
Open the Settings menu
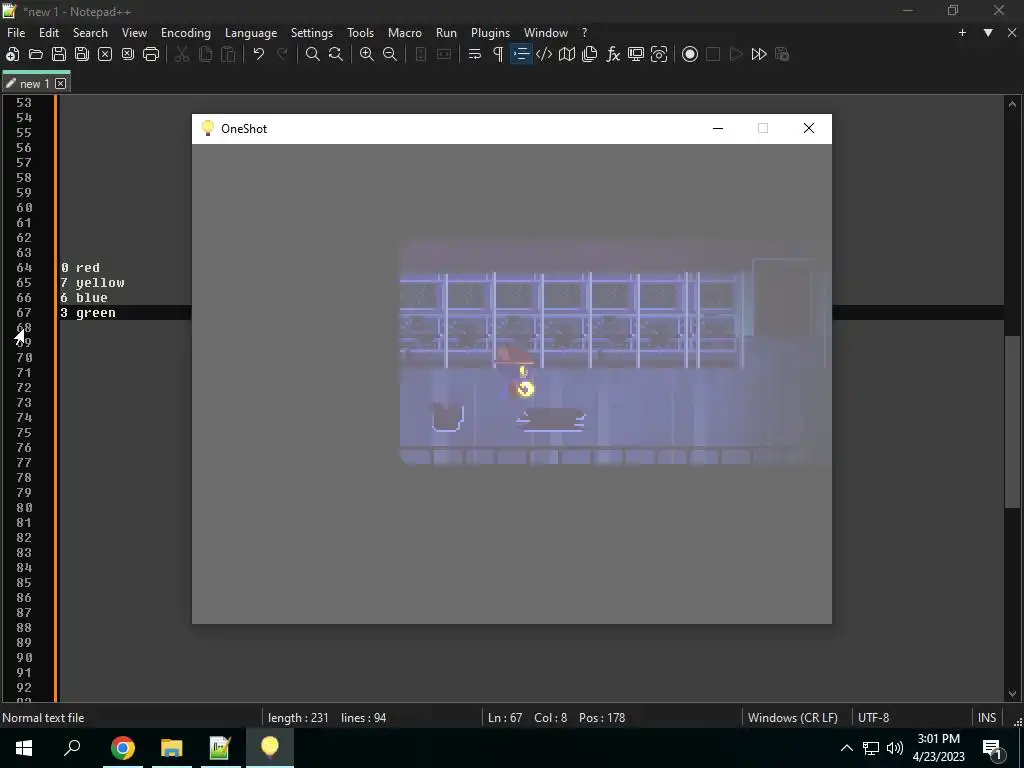pos(312,33)
